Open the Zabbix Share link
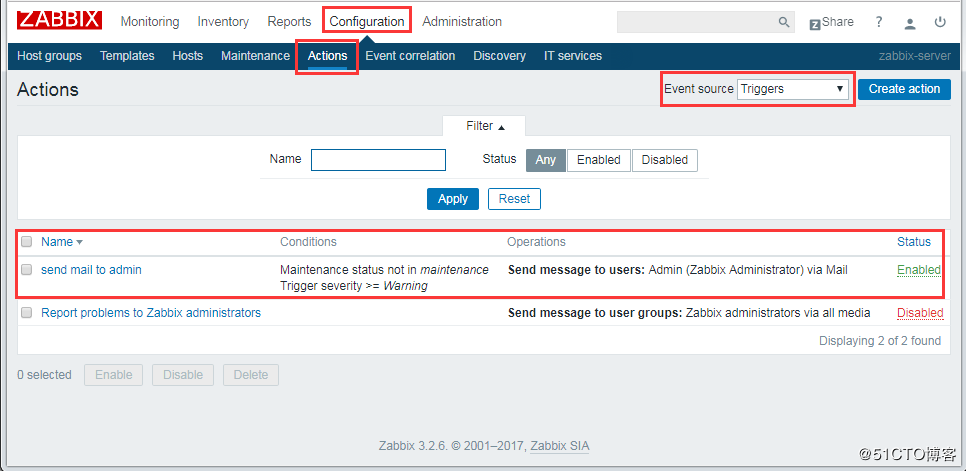 pyautogui.click(x=831, y=22)
